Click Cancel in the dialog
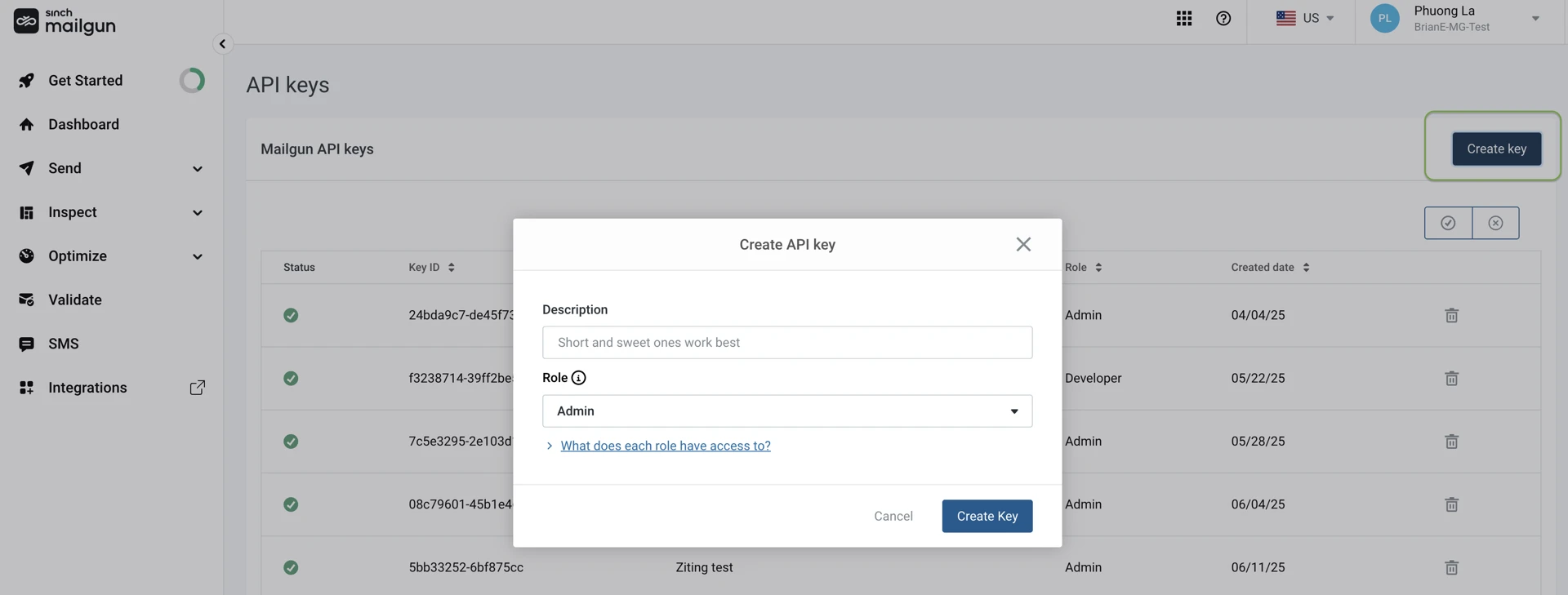Viewport: 1568px width, 595px height. 893,516
